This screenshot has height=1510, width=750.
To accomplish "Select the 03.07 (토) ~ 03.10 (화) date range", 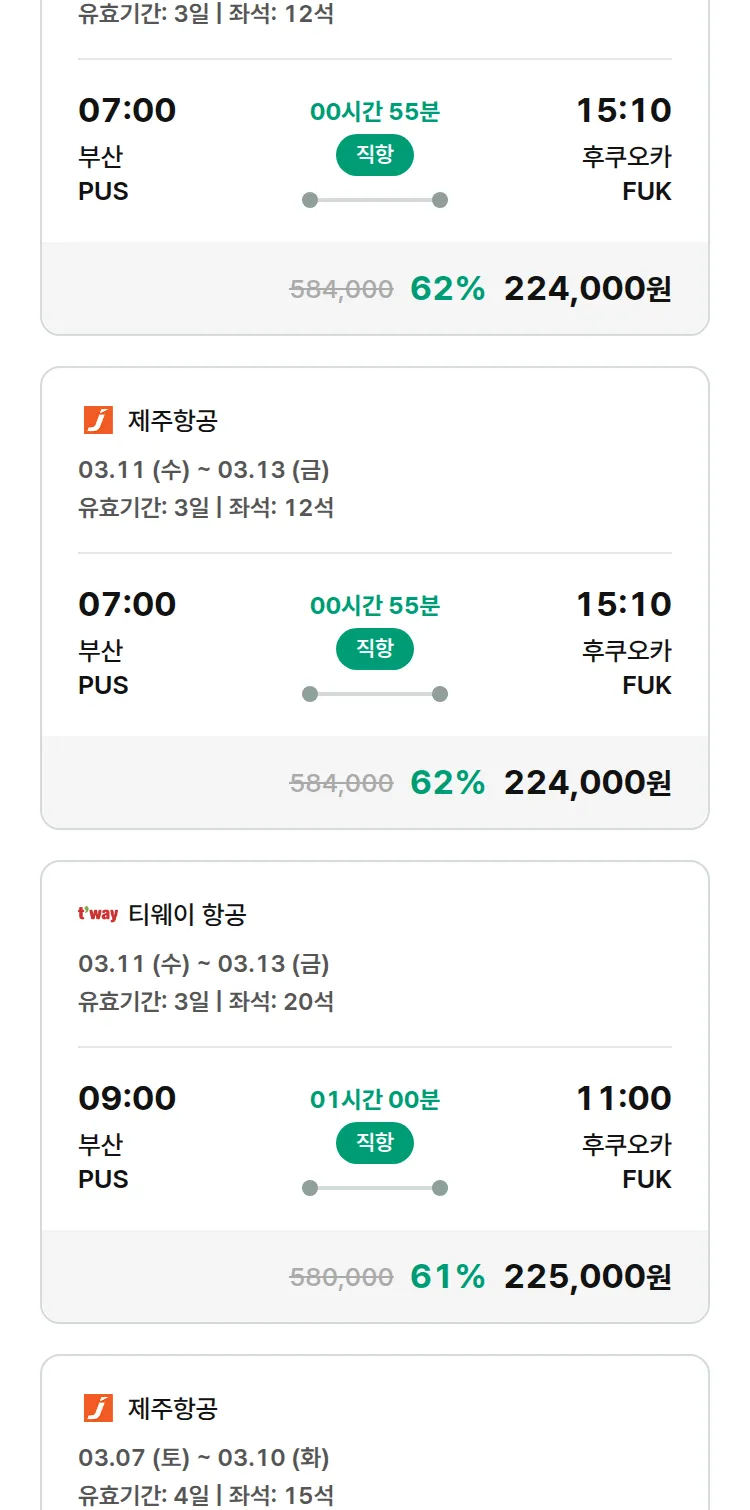I will click(204, 1457).
